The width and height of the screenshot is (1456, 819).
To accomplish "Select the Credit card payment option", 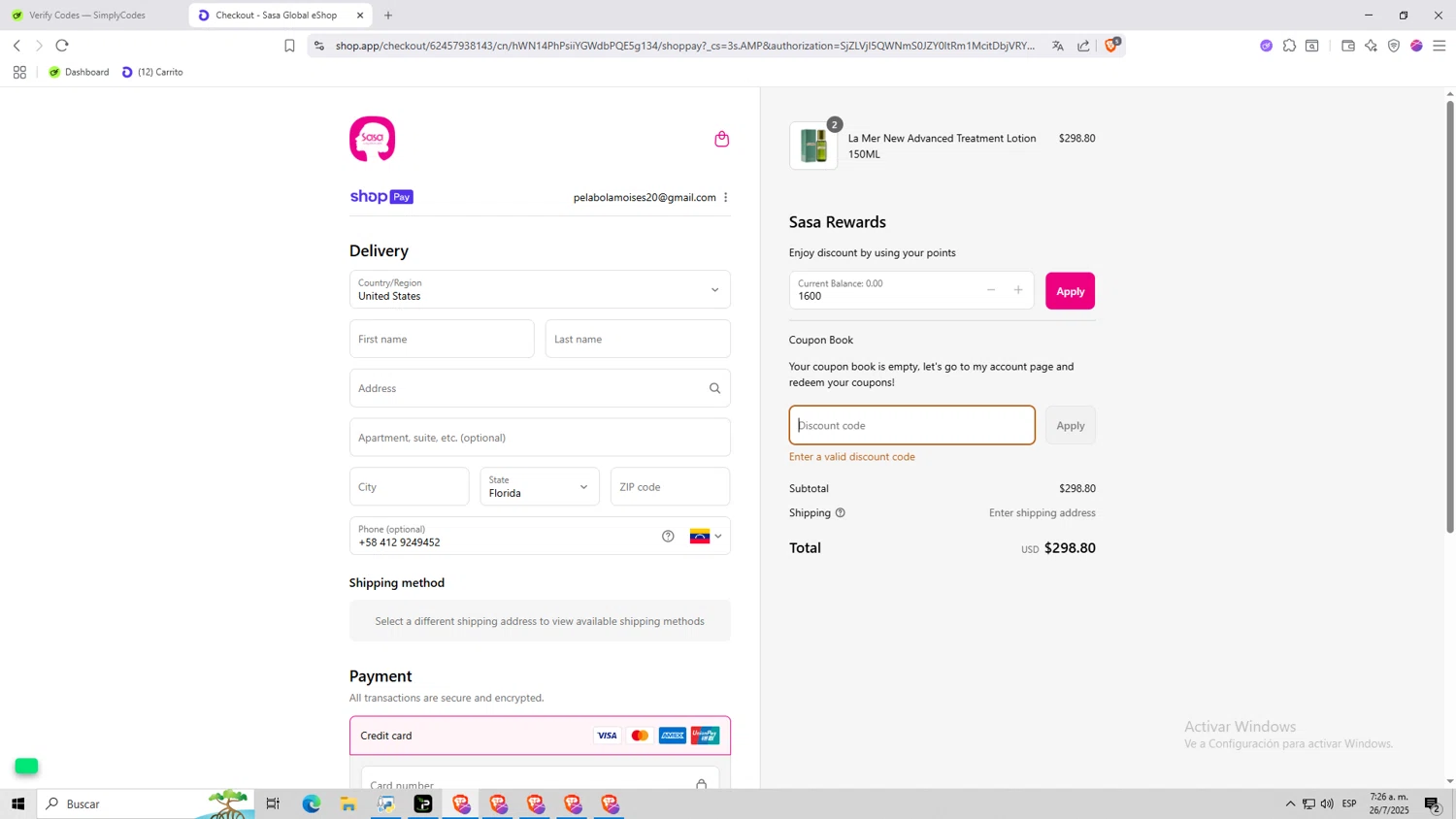I will pyautogui.click(x=540, y=736).
